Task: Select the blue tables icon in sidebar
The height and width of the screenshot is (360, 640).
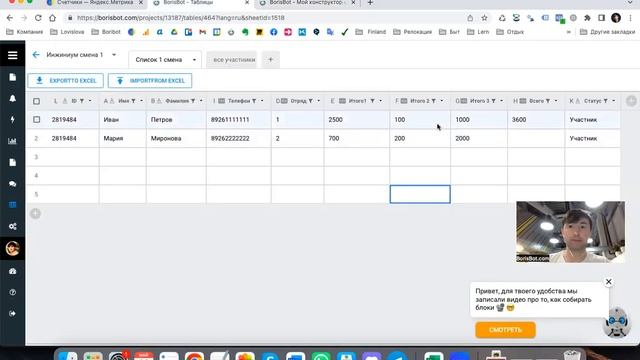Action: 13,205
